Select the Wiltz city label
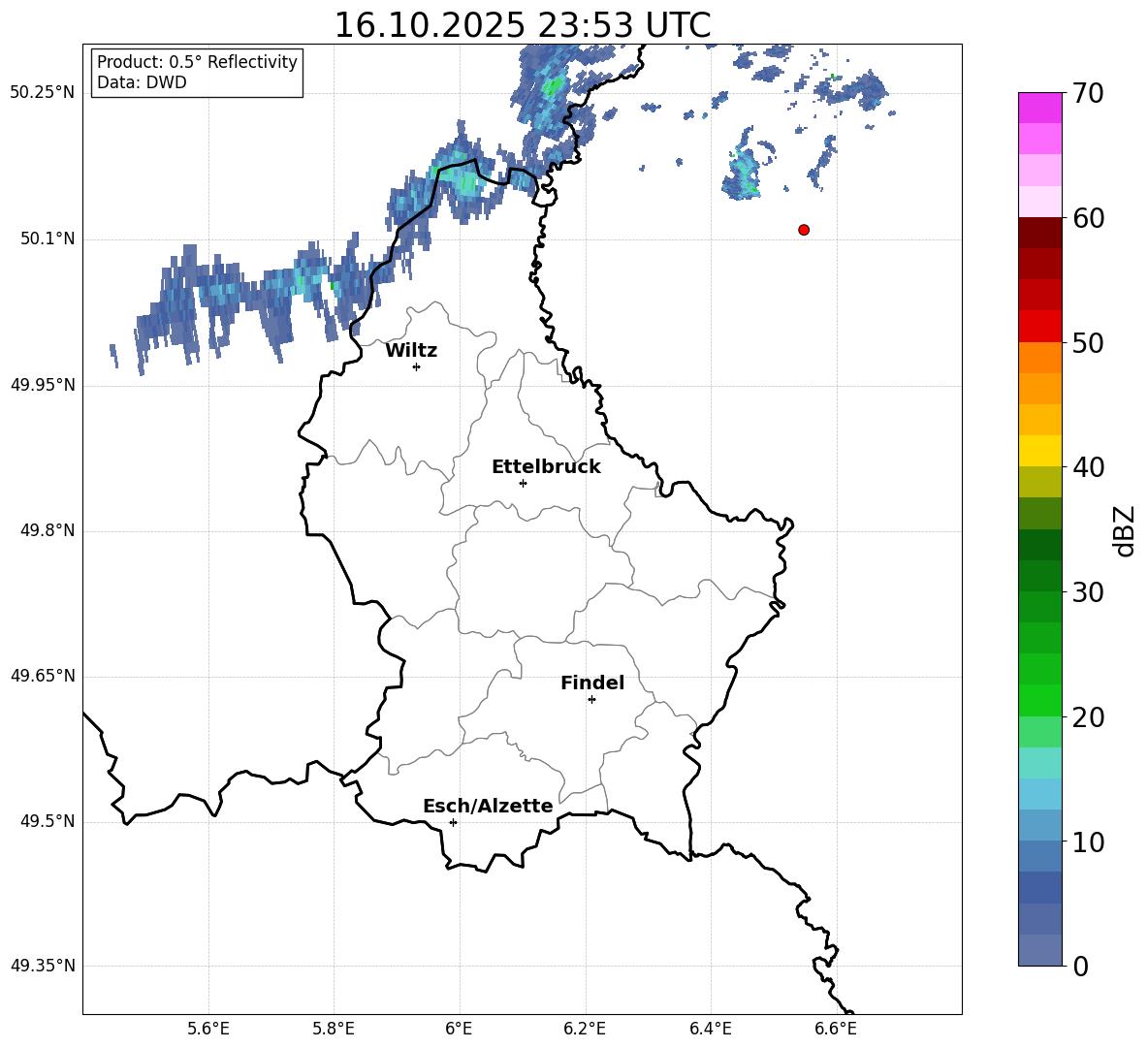 (411, 351)
